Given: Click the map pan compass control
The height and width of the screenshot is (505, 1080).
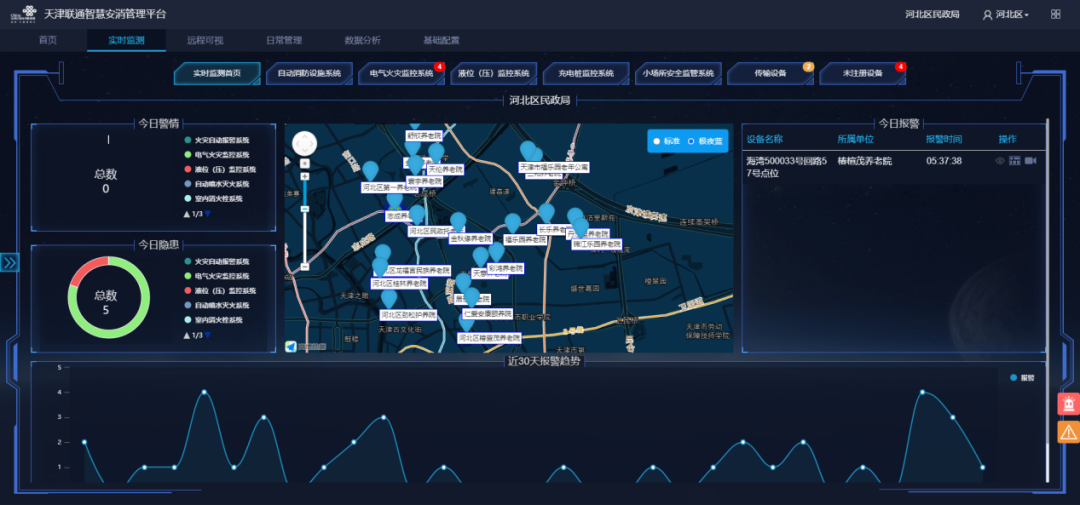Looking at the screenshot, I should pyautogui.click(x=304, y=144).
